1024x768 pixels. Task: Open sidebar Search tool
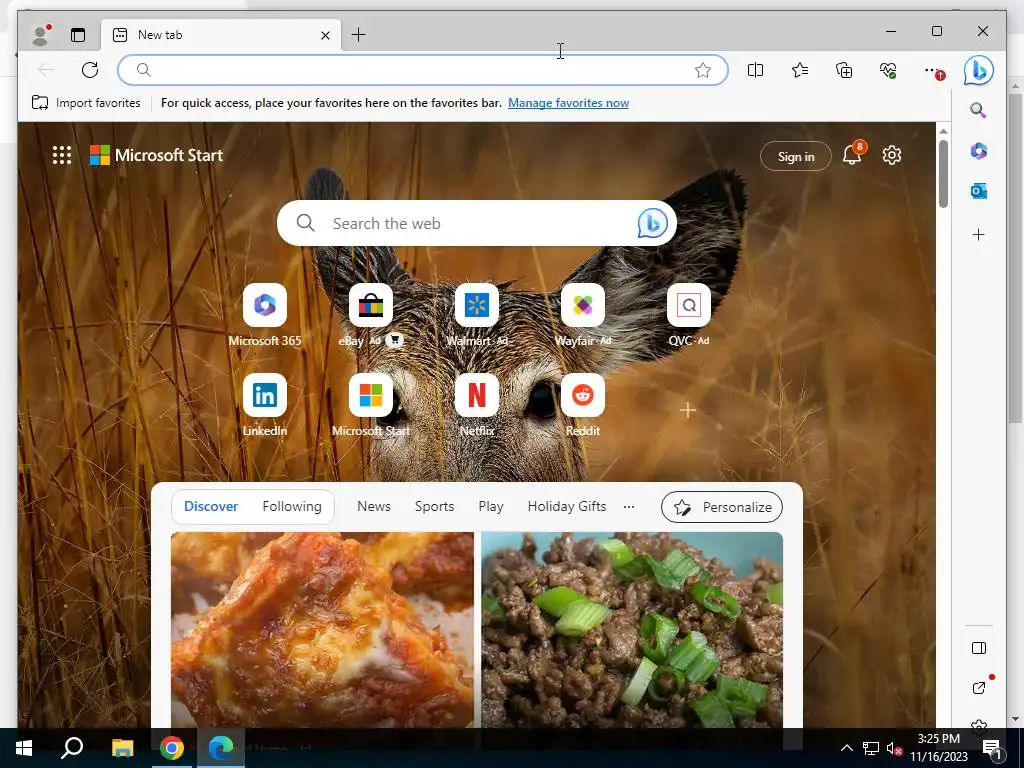click(x=978, y=110)
